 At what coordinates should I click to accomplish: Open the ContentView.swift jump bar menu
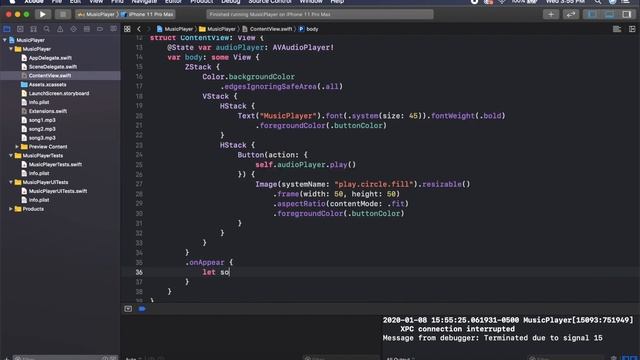[x=267, y=29]
